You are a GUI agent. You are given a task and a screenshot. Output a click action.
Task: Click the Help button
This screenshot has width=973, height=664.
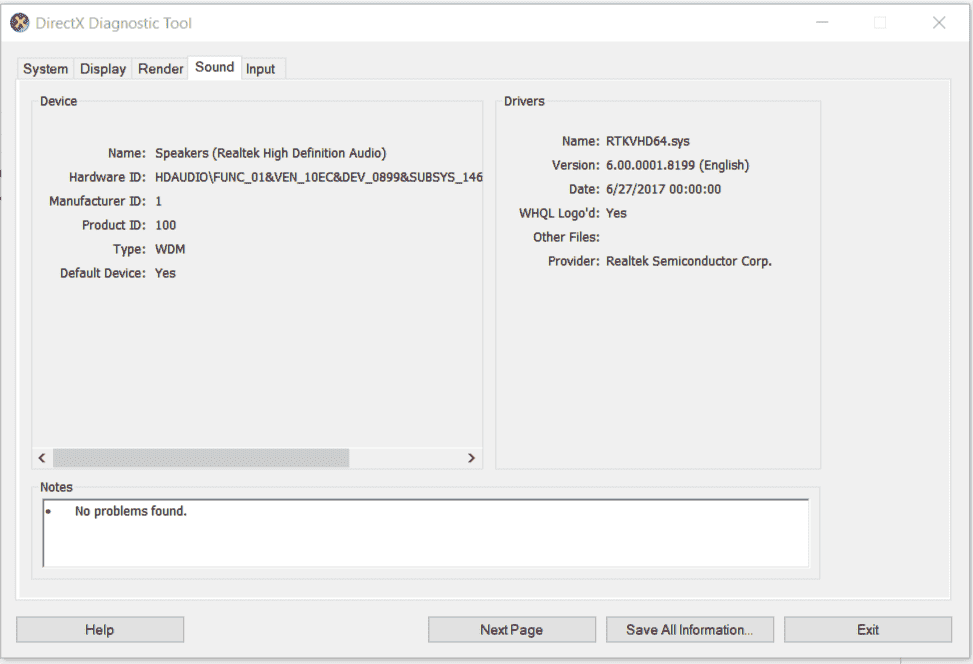100,630
